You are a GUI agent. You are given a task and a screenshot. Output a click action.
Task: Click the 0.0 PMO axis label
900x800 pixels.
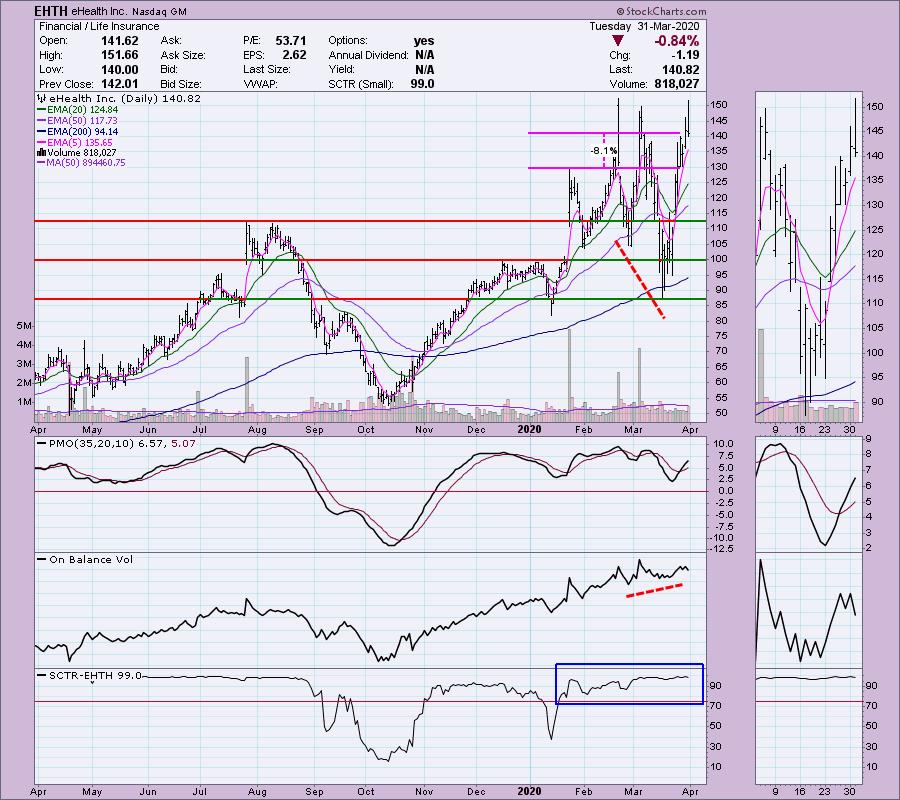click(726, 491)
